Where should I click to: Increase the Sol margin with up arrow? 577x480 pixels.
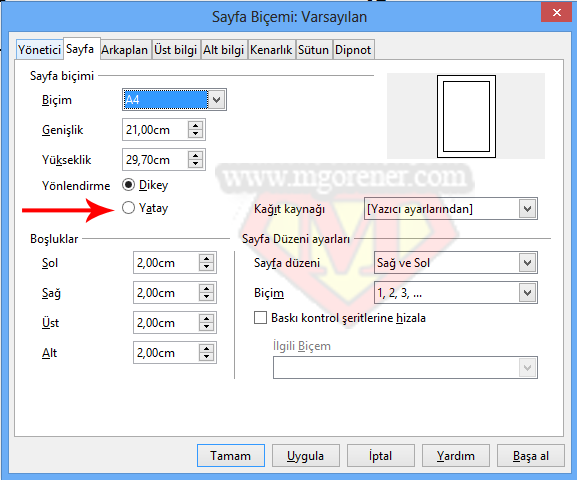coord(206,259)
